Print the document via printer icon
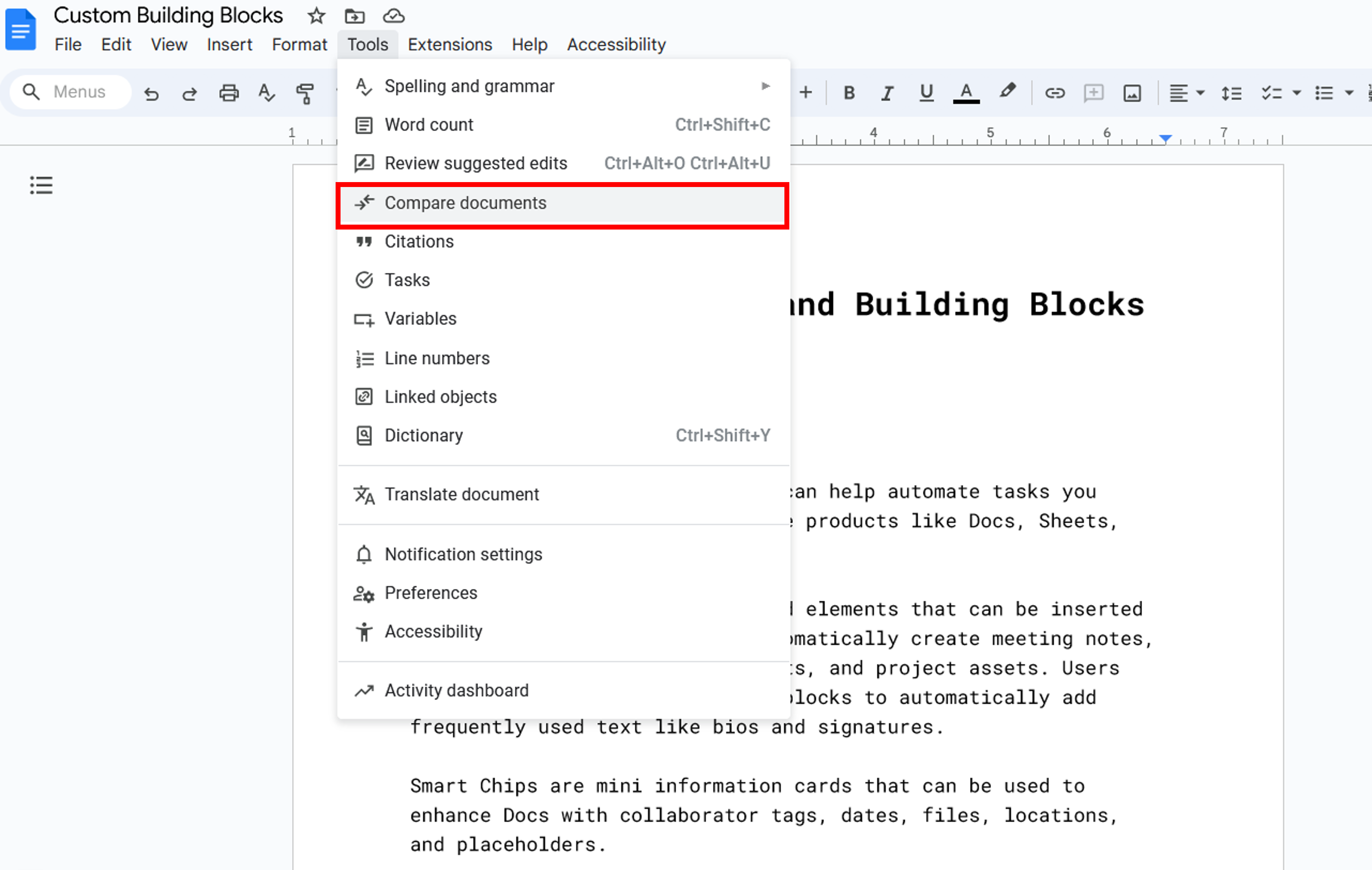1372x870 pixels. (x=228, y=93)
